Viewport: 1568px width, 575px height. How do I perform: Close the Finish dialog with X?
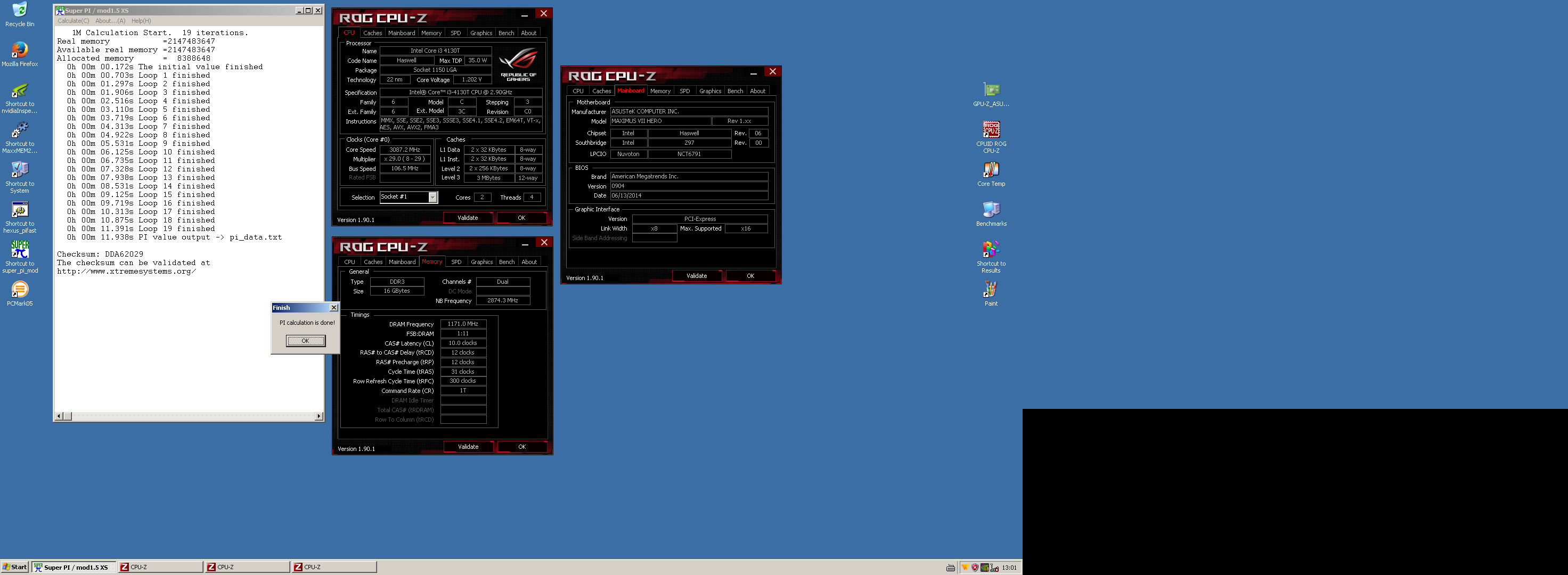pos(333,308)
